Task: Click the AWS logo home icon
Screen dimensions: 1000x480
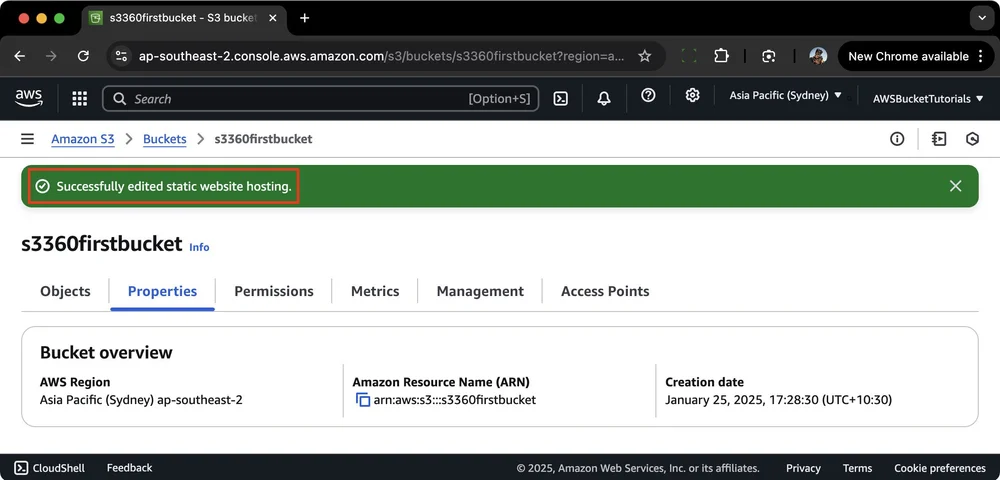Action: [x=29, y=98]
